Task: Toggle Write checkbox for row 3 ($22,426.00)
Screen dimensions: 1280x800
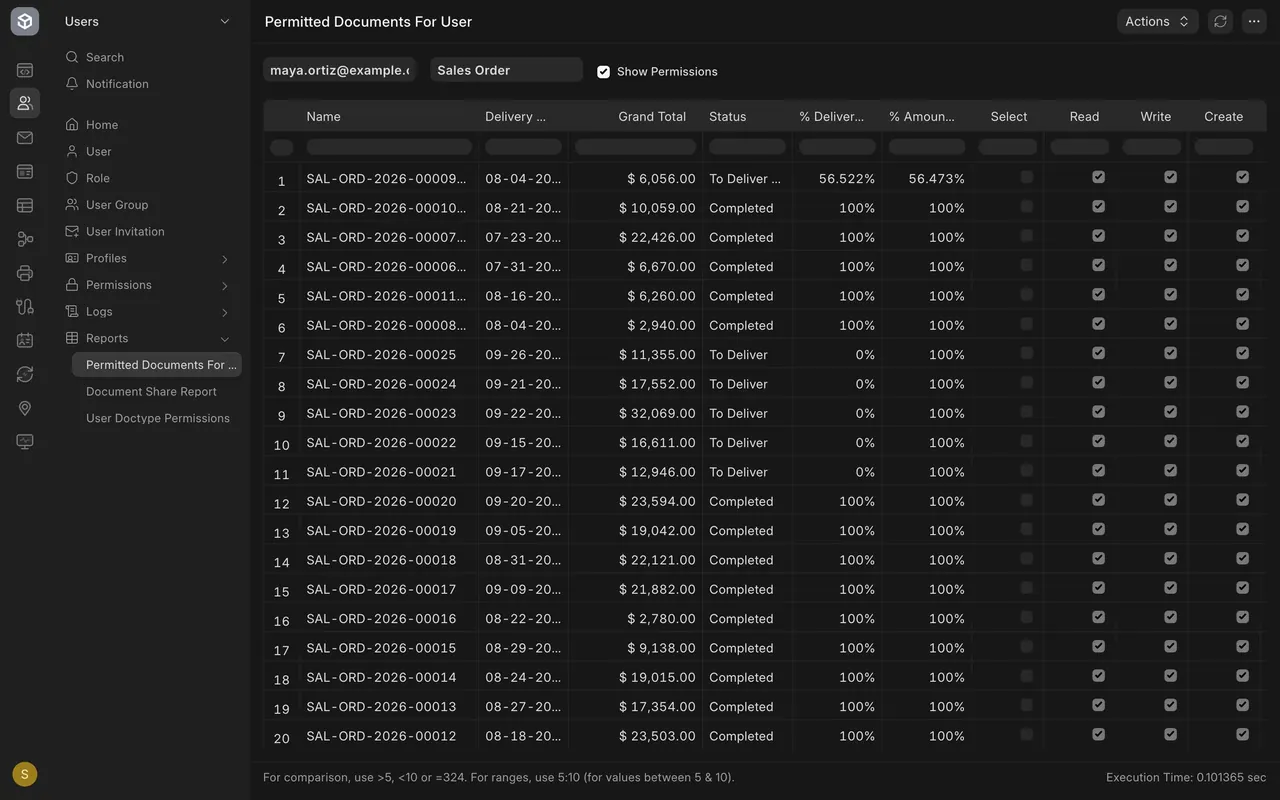Action: 1170,236
